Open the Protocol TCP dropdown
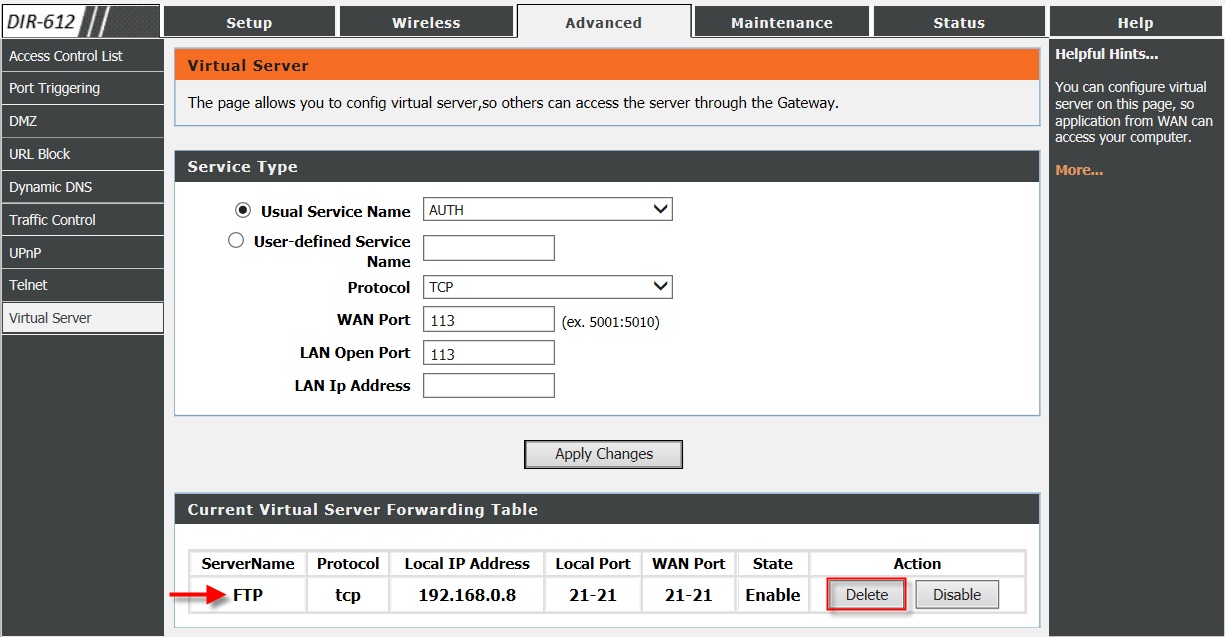This screenshot has width=1225, height=637. (x=548, y=287)
